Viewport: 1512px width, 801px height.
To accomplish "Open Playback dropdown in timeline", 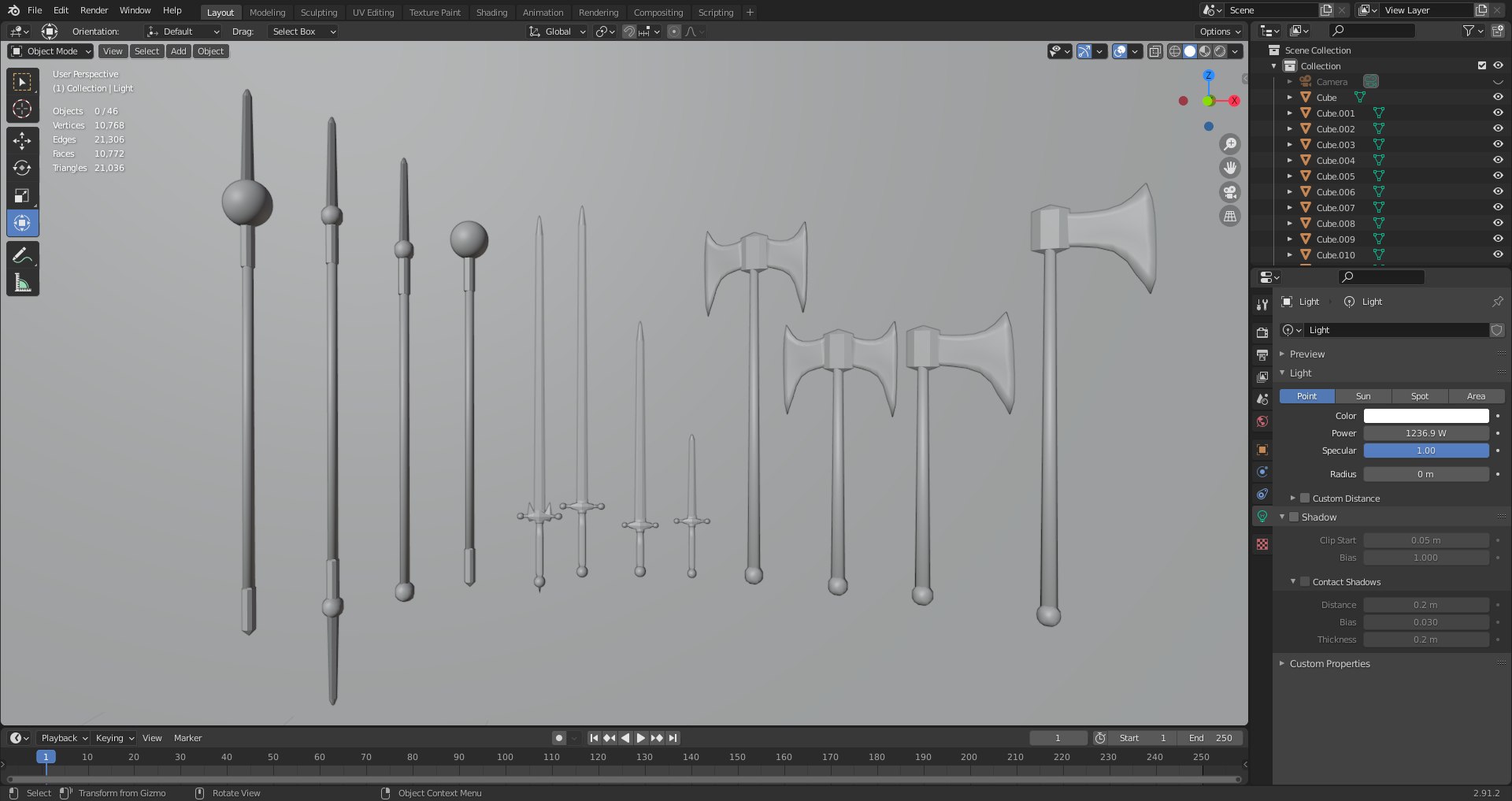I will click(64, 738).
